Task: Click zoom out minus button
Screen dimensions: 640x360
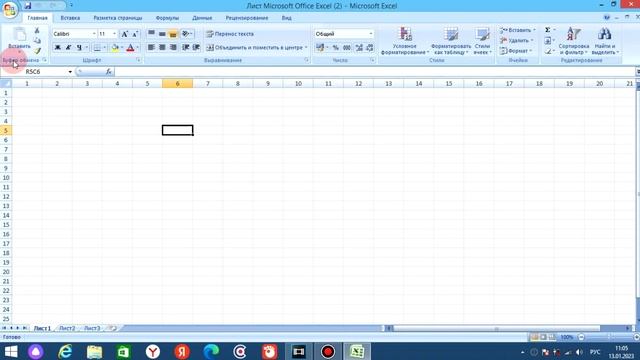Action: 581,337
